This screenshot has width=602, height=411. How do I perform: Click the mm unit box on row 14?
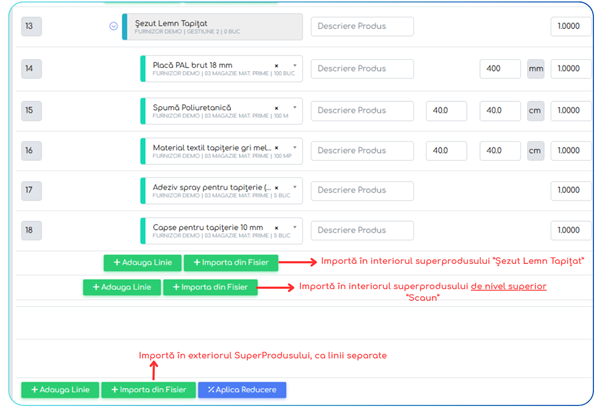(536, 69)
